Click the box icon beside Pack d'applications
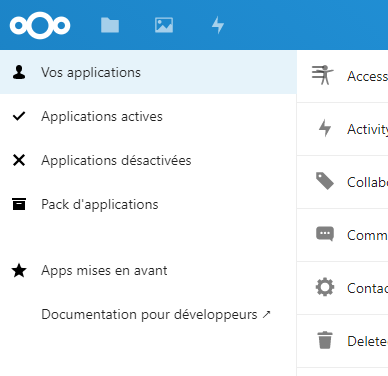 tap(19, 204)
